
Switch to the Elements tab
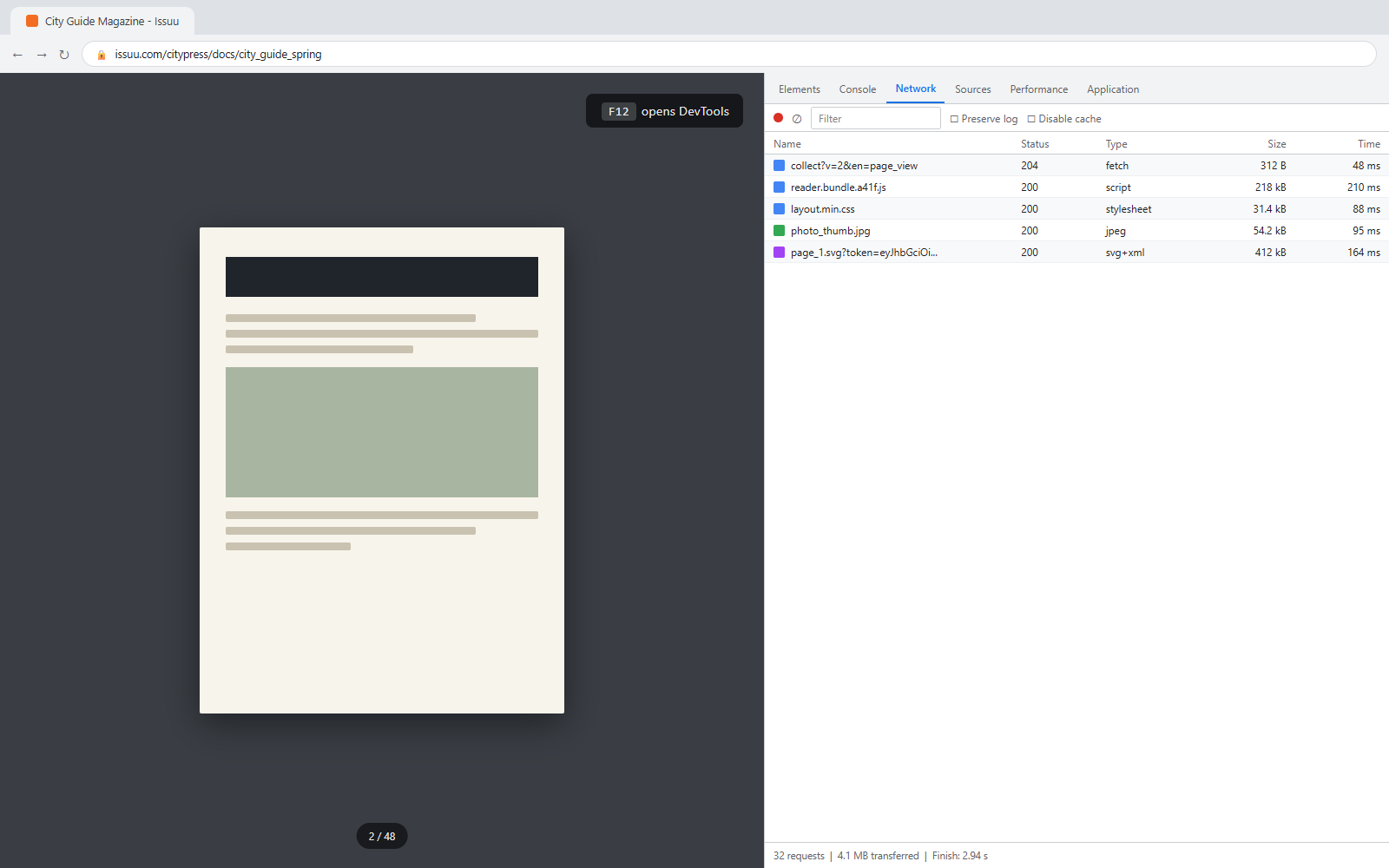[799, 89]
